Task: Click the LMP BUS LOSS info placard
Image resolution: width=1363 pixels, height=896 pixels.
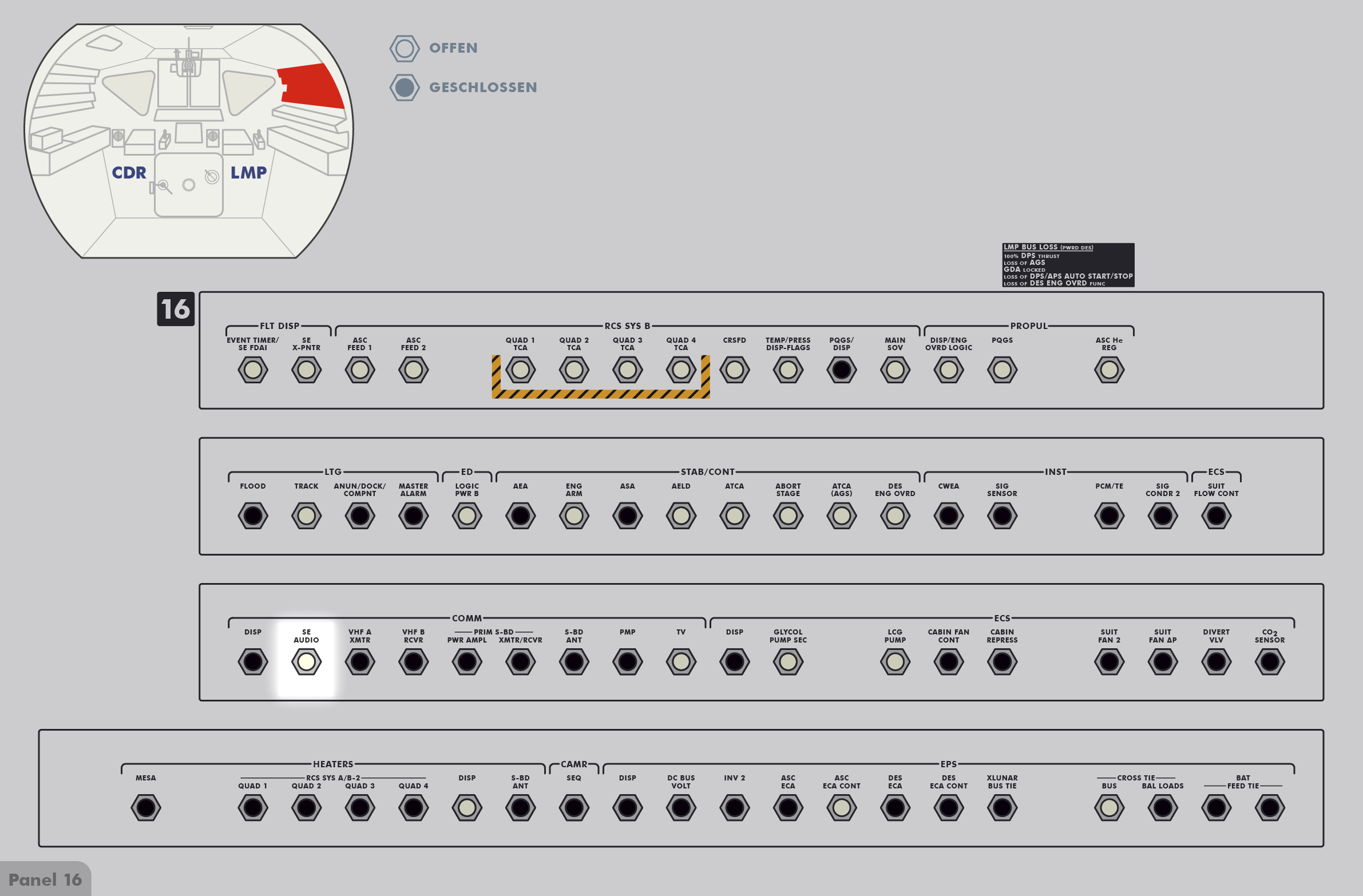Action: click(x=1068, y=265)
